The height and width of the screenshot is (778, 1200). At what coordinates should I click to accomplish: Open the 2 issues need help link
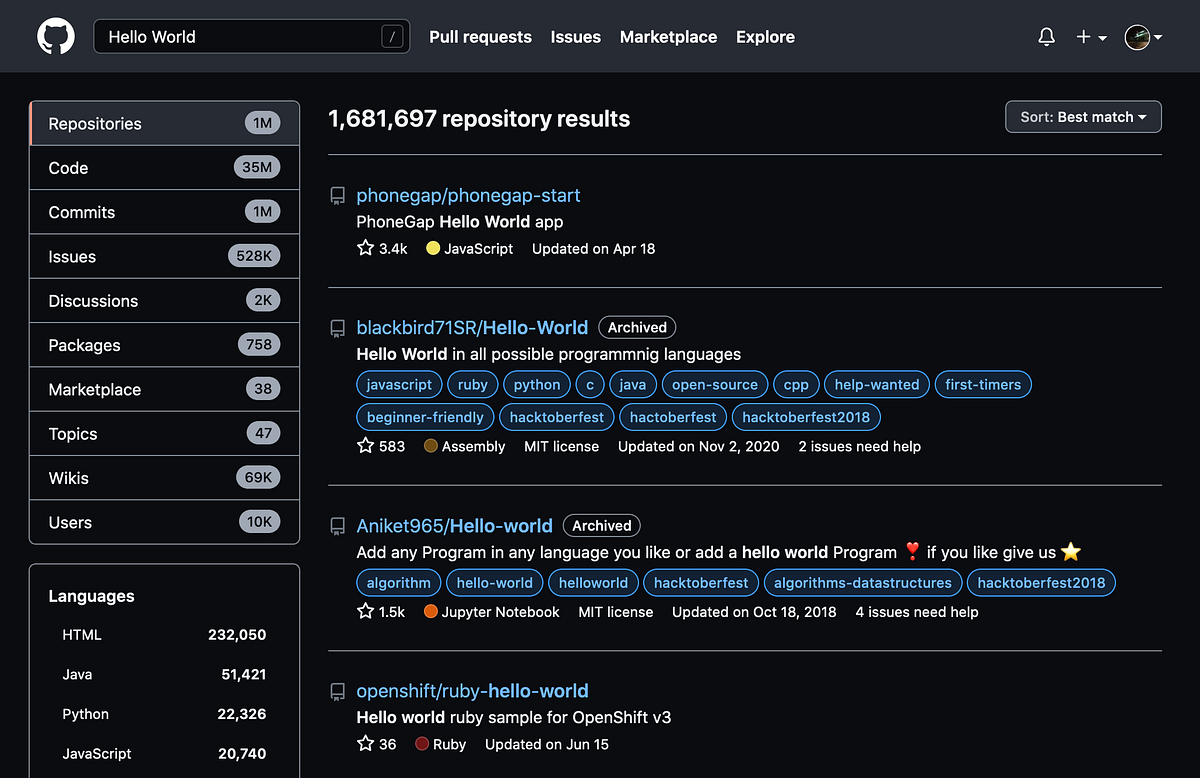tap(859, 446)
